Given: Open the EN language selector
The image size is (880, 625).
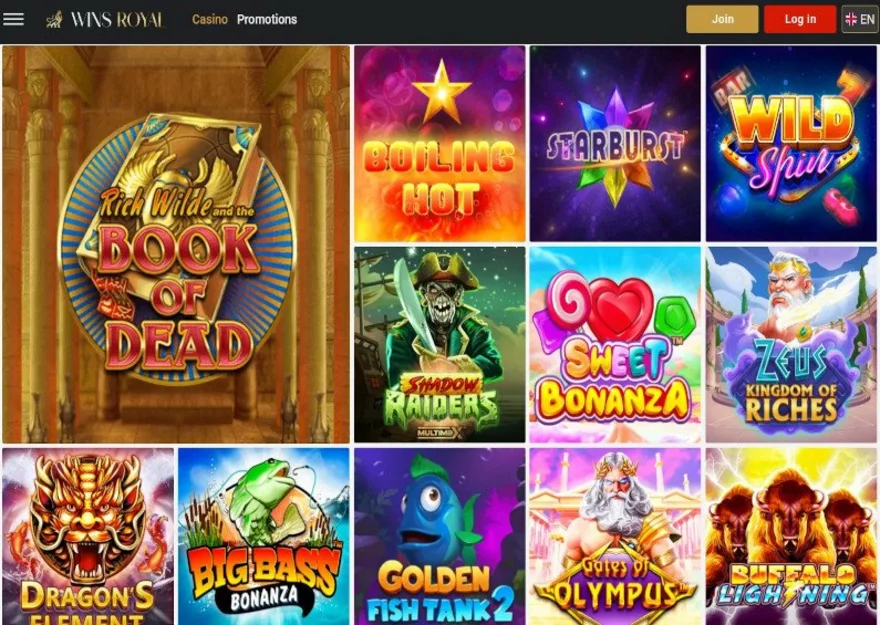Looking at the screenshot, I should [859, 19].
